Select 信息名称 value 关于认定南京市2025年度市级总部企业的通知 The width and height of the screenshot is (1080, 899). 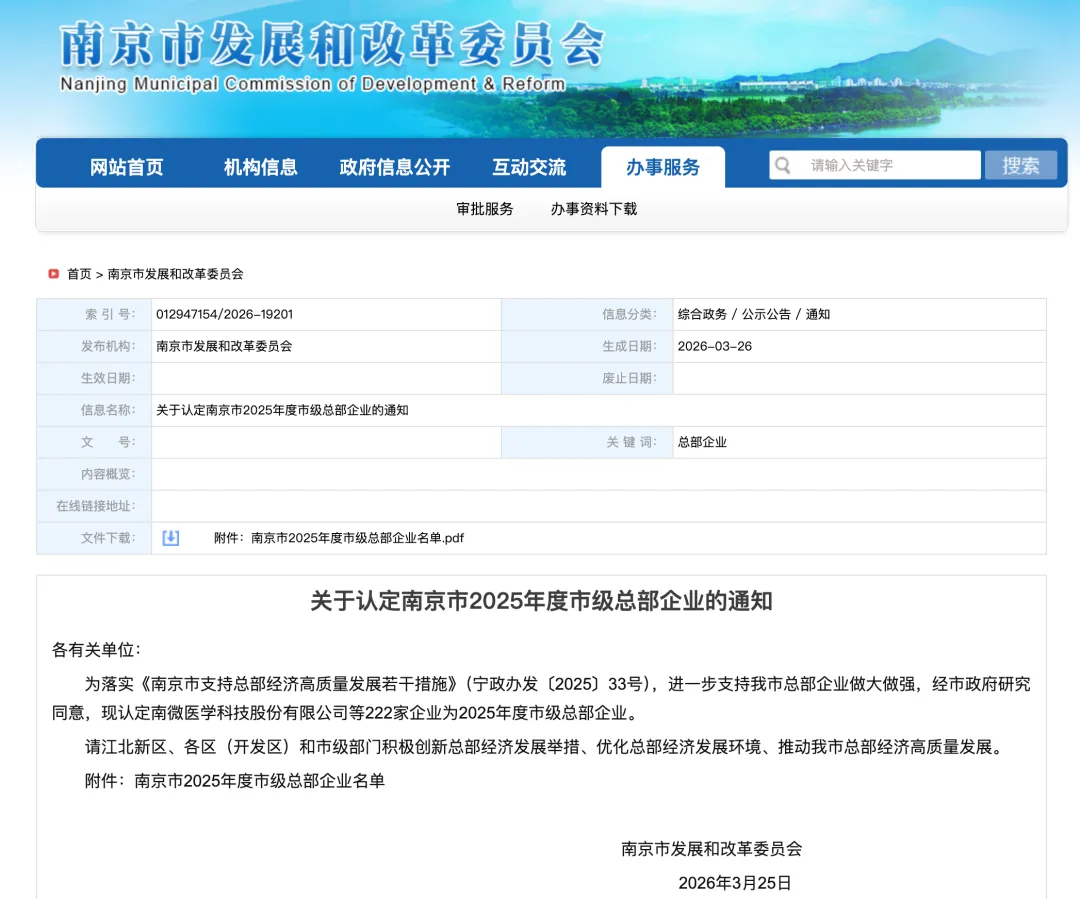click(x=282, y=411)
